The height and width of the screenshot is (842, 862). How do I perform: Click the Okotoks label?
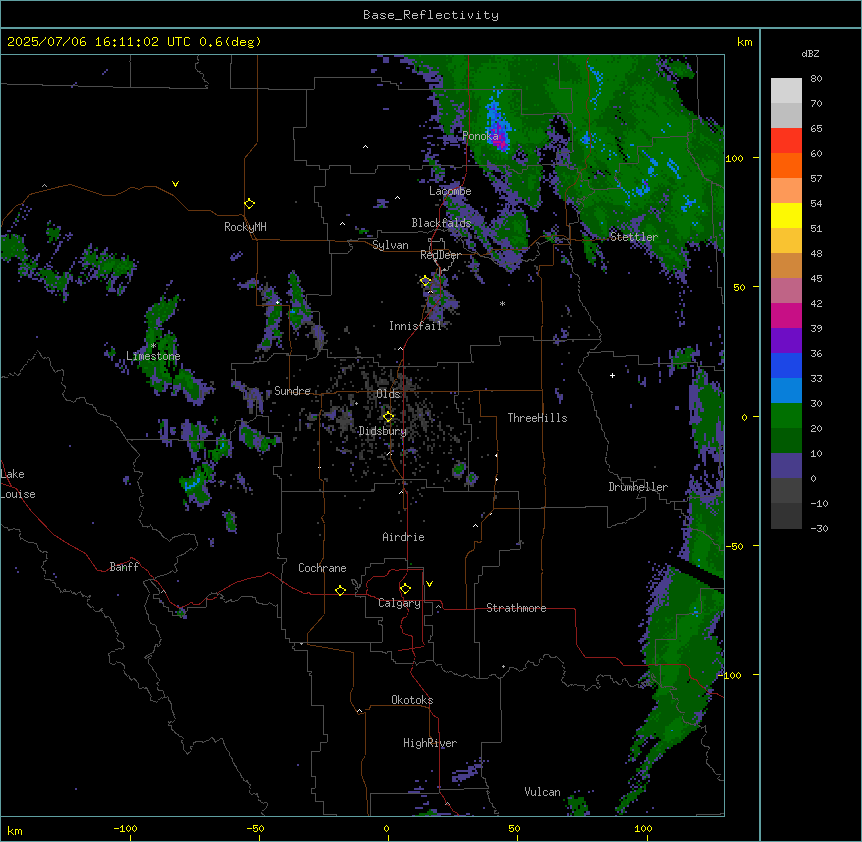[x=412, y=700]
